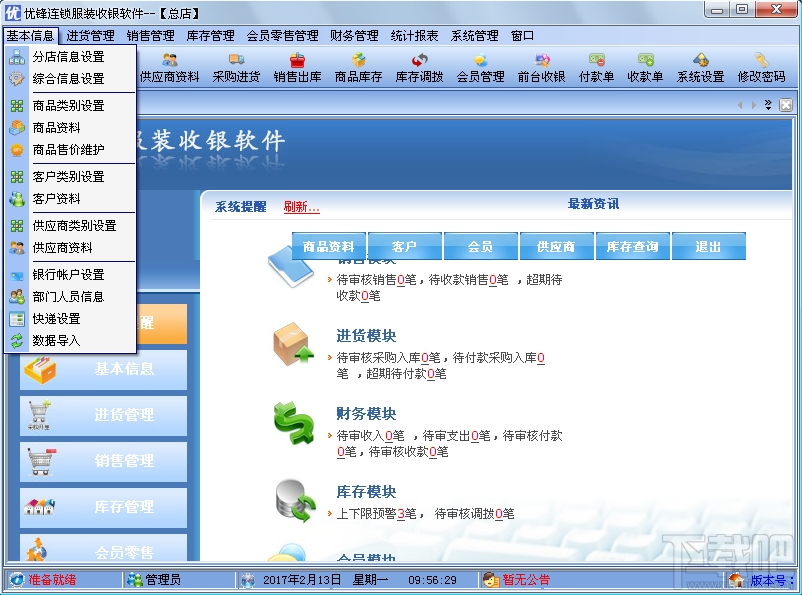Click the 销售出库 toolbar icon
The height and width of the screenshot is (595, 802).
click(297, 60)
